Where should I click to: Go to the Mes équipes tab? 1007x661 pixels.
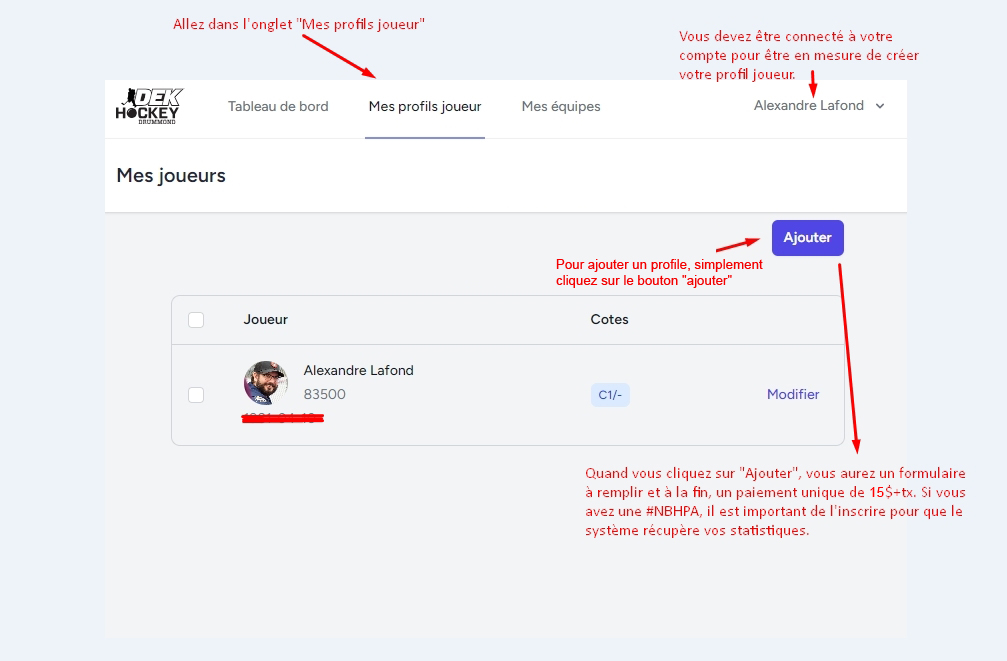point(561,107)
